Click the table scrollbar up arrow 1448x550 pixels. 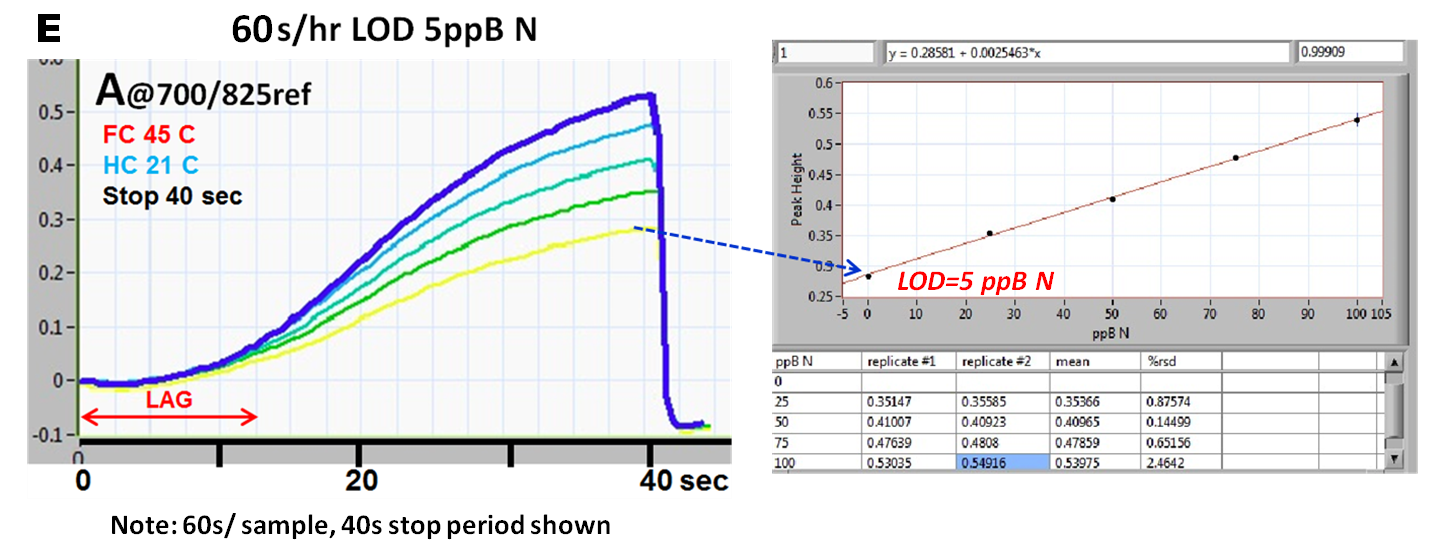[x=1396, y=361]
